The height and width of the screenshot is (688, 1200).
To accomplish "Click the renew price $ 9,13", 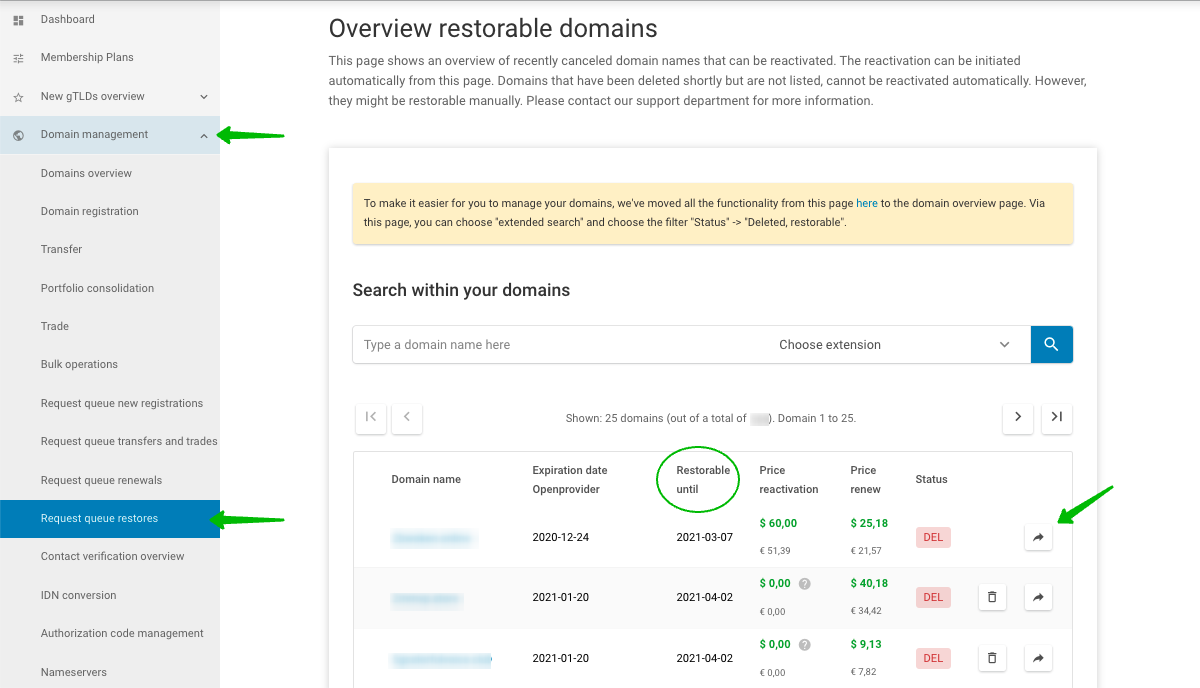I will pyautogui.click(x=866, y=644).
